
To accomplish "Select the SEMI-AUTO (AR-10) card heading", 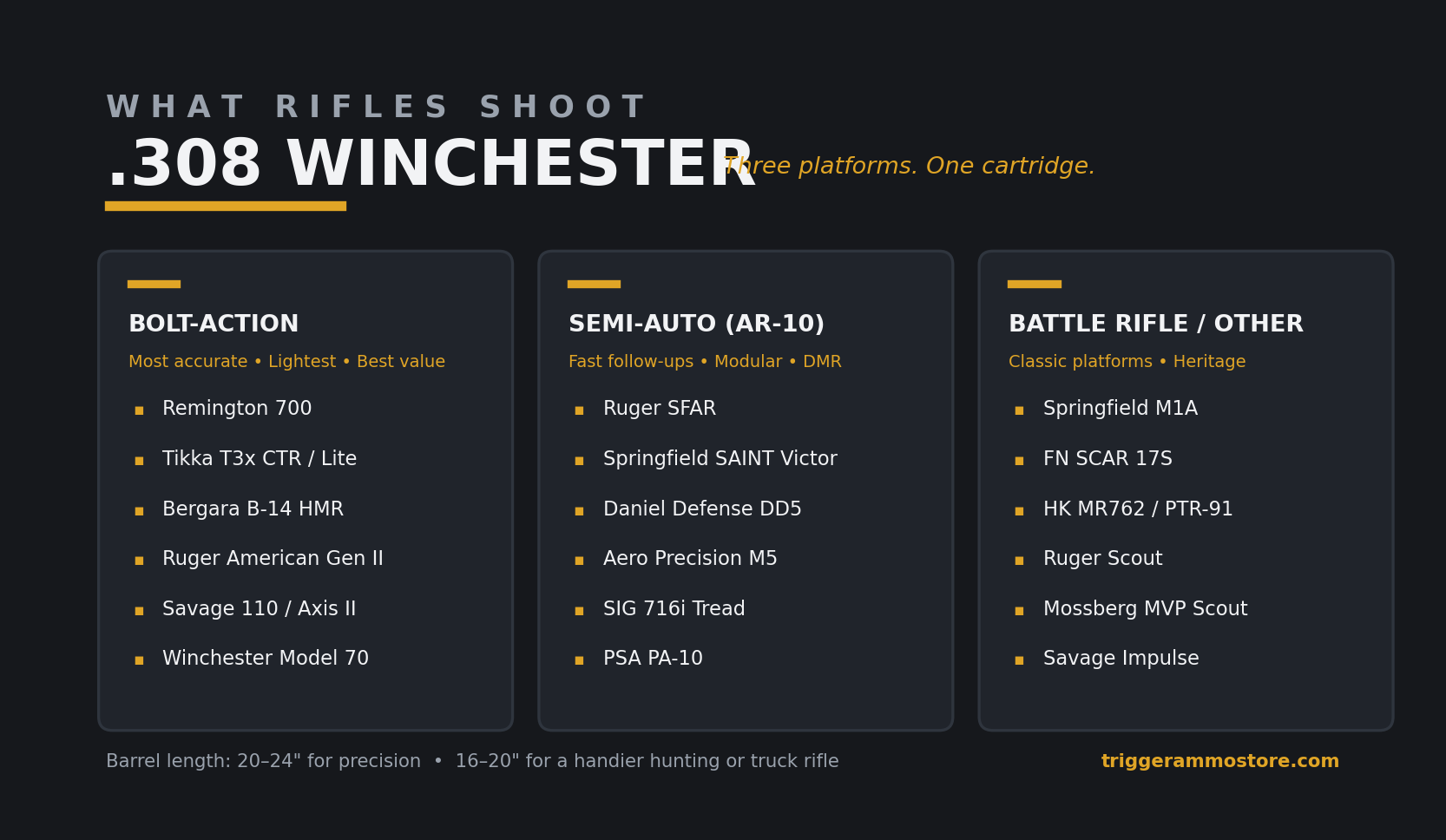I will point(696,324).
